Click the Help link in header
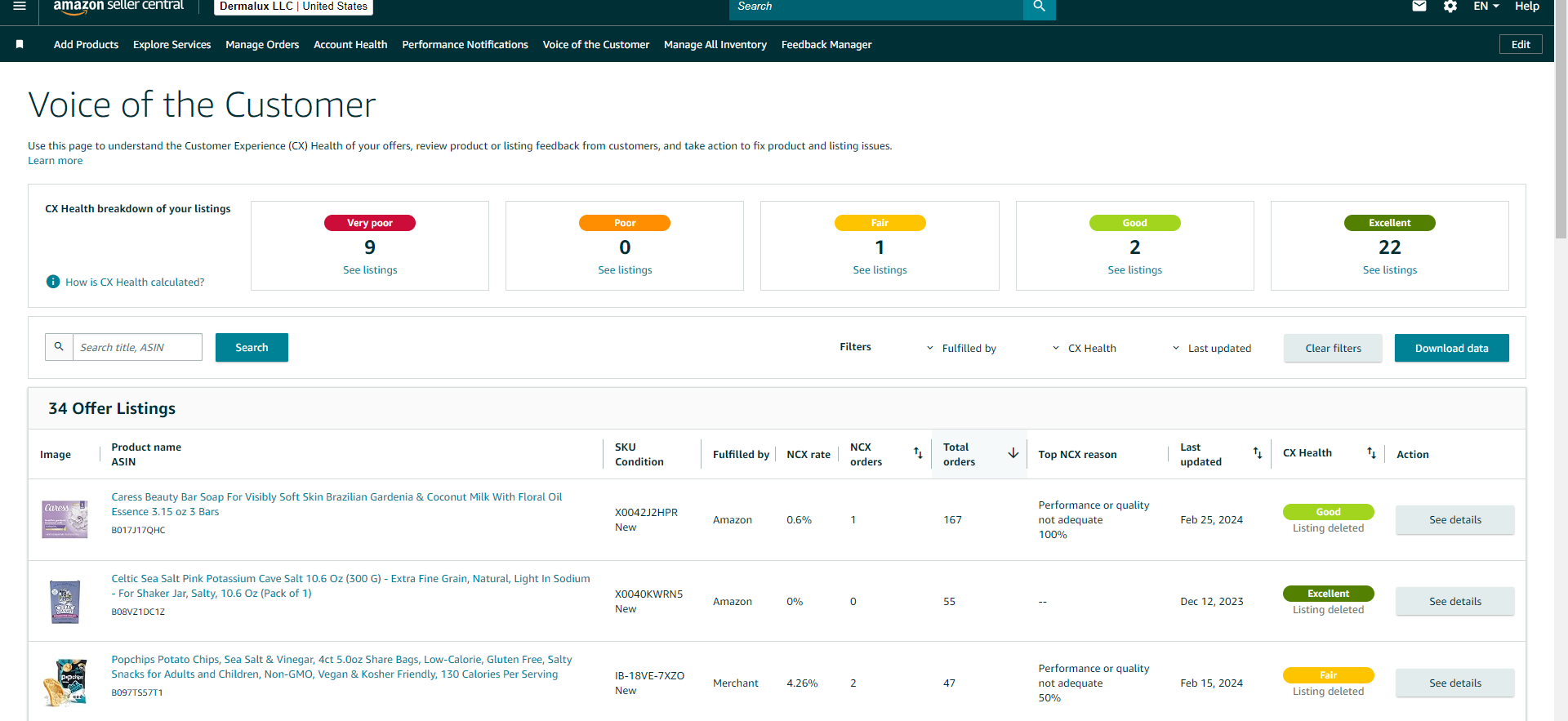 click(x=1527, y=7)
